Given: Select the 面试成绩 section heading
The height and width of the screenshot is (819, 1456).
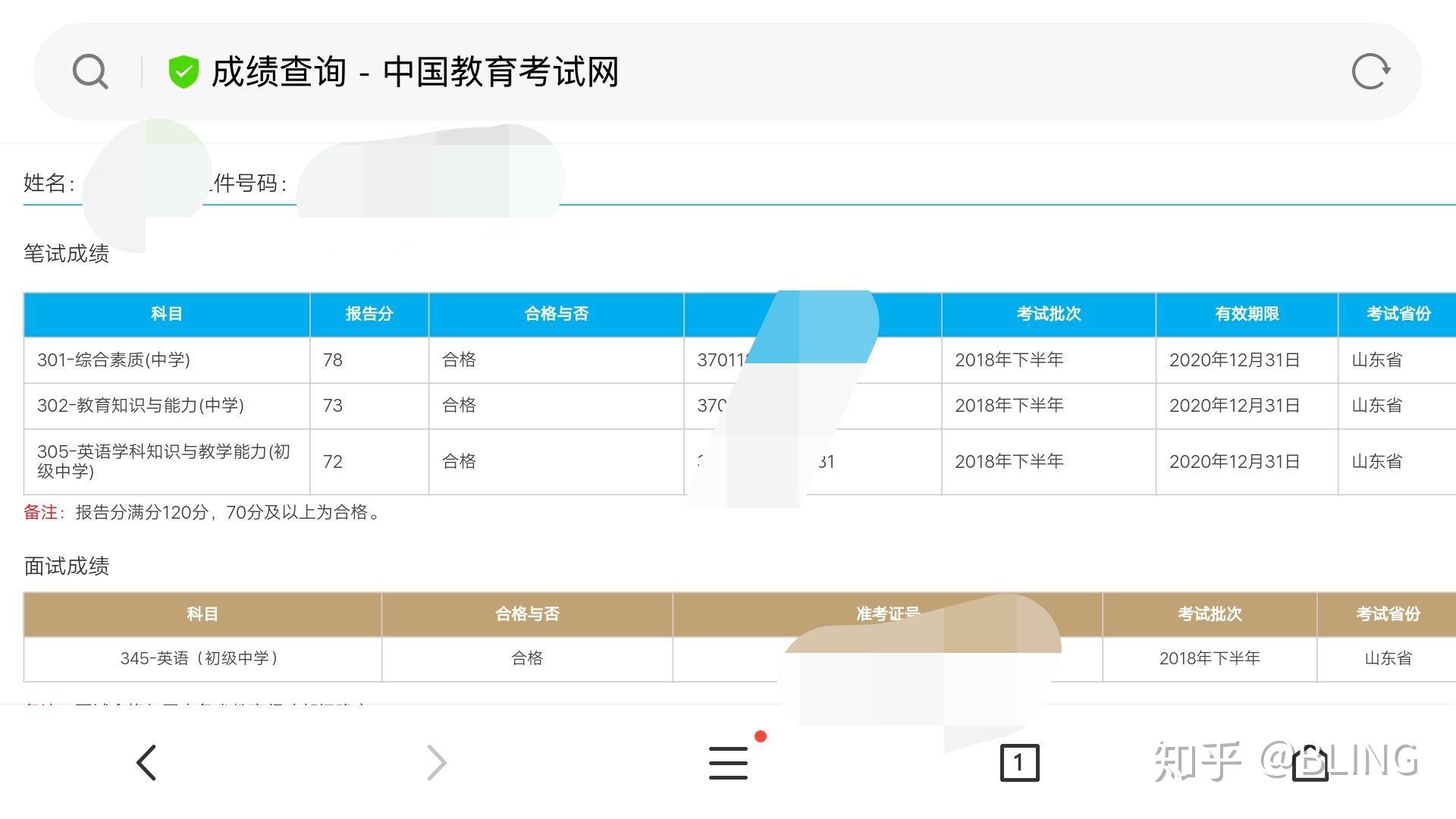Looking at the screenshot, I should point(66,566).
